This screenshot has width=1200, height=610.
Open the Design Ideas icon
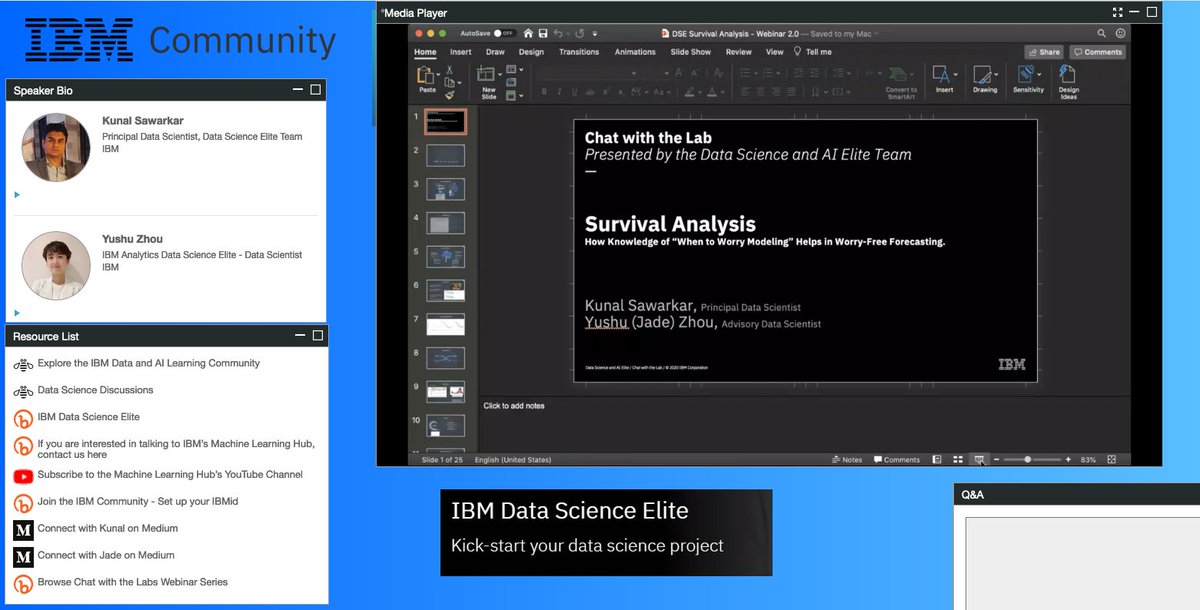click(x=1068, y=75)
